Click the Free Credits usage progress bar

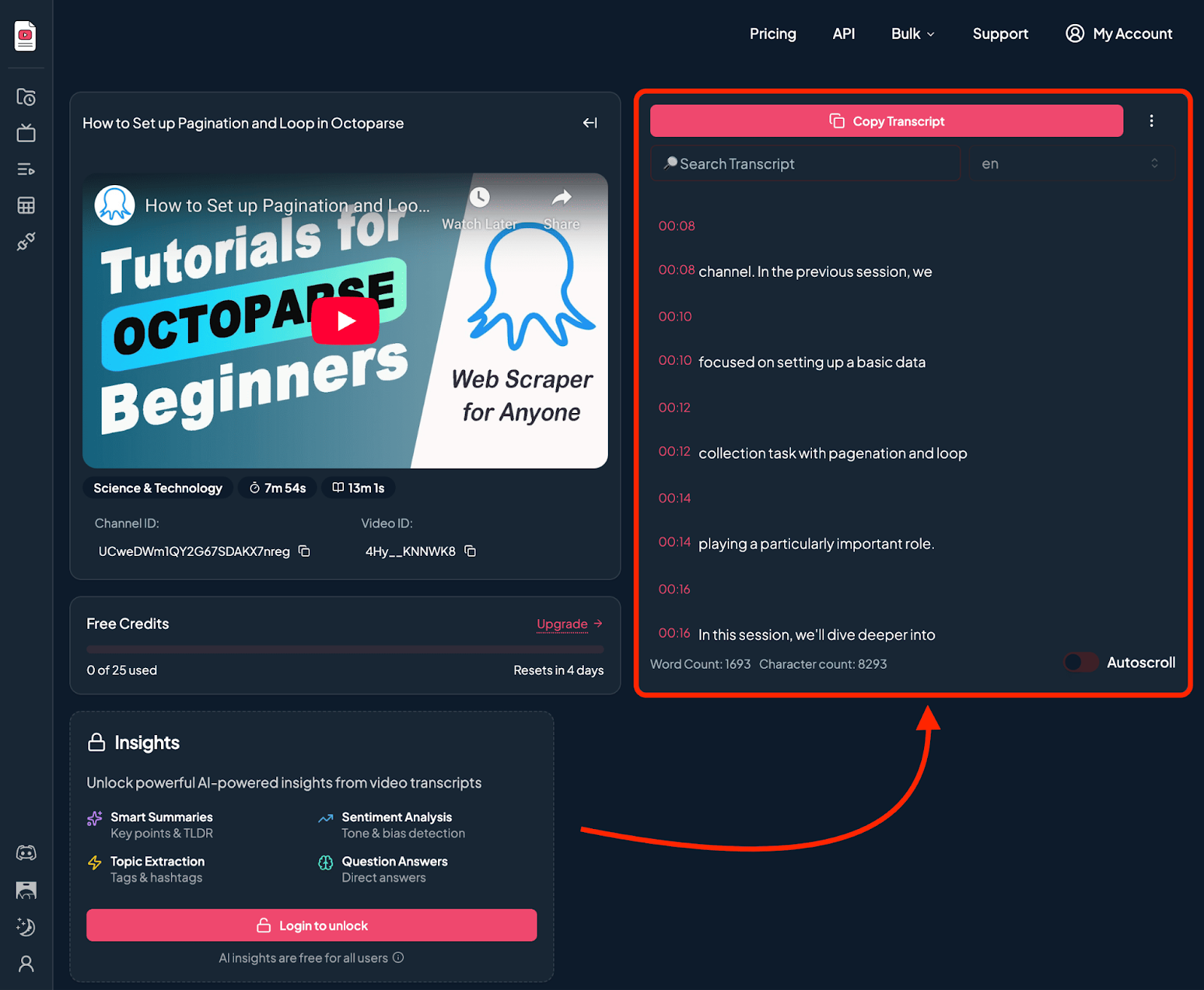[345, 649]
